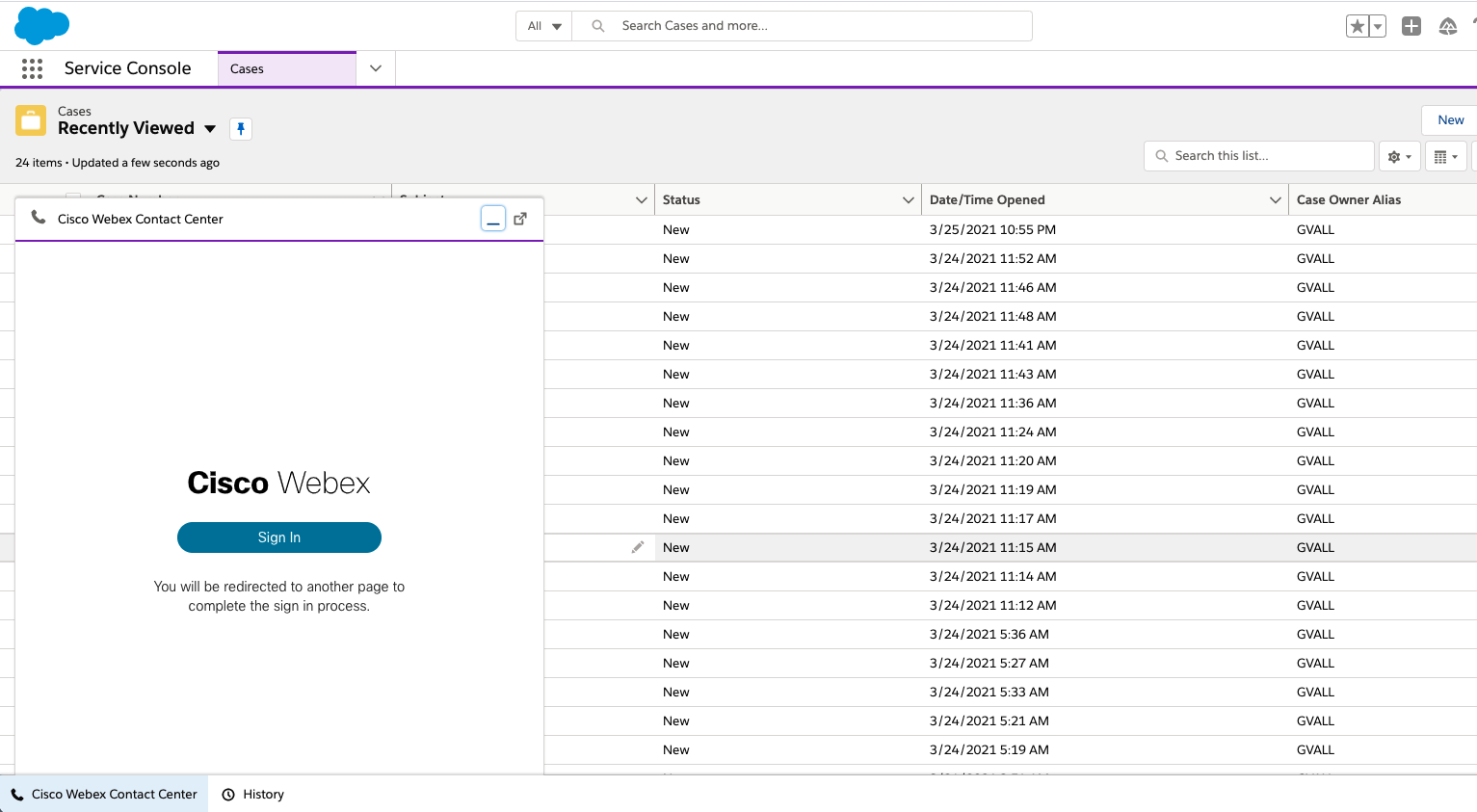This screenshot has width=1477, height=812.
Task: Open the App Launcher dots grid
Action: [32, 68]
